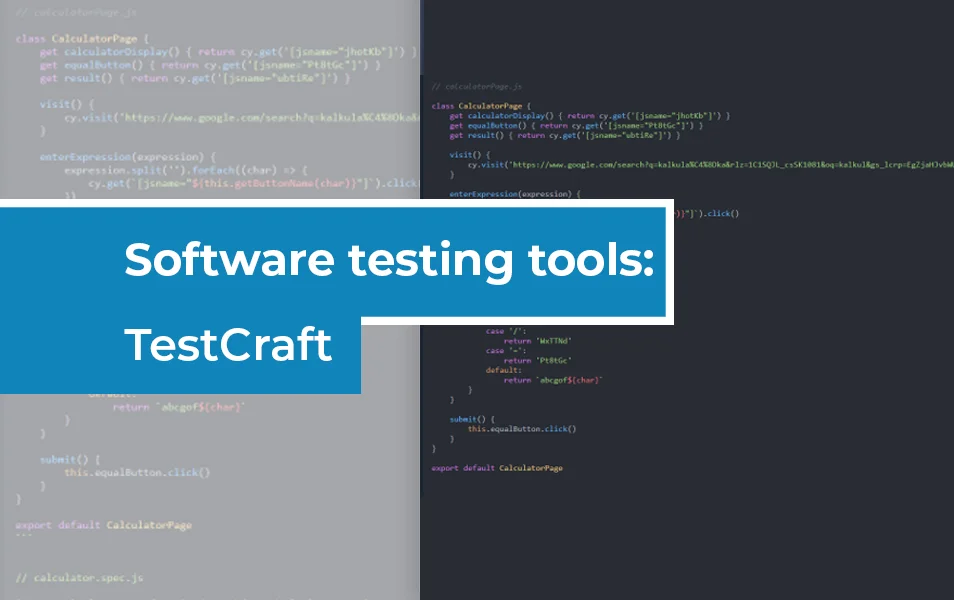Select the export default CalculatorPage statement
Viewport: 954px width, 600px height.
pos(498,468)
